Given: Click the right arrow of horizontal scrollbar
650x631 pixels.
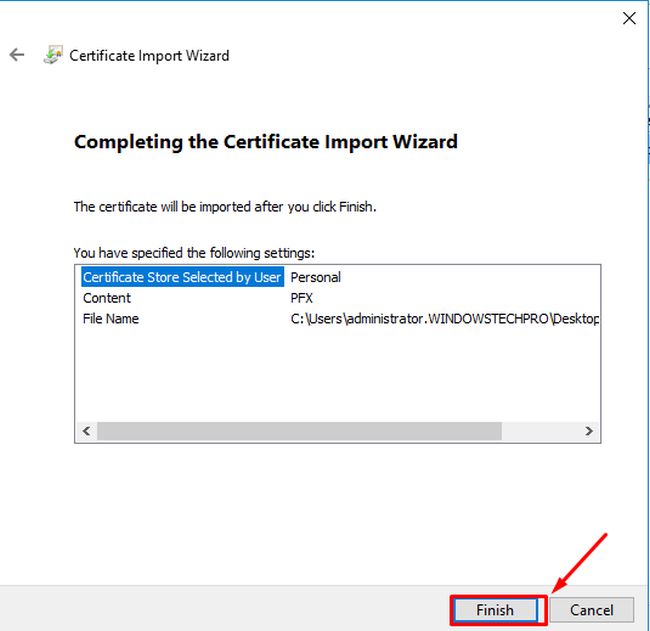Looking at the screenshot, I should [589, 431].
